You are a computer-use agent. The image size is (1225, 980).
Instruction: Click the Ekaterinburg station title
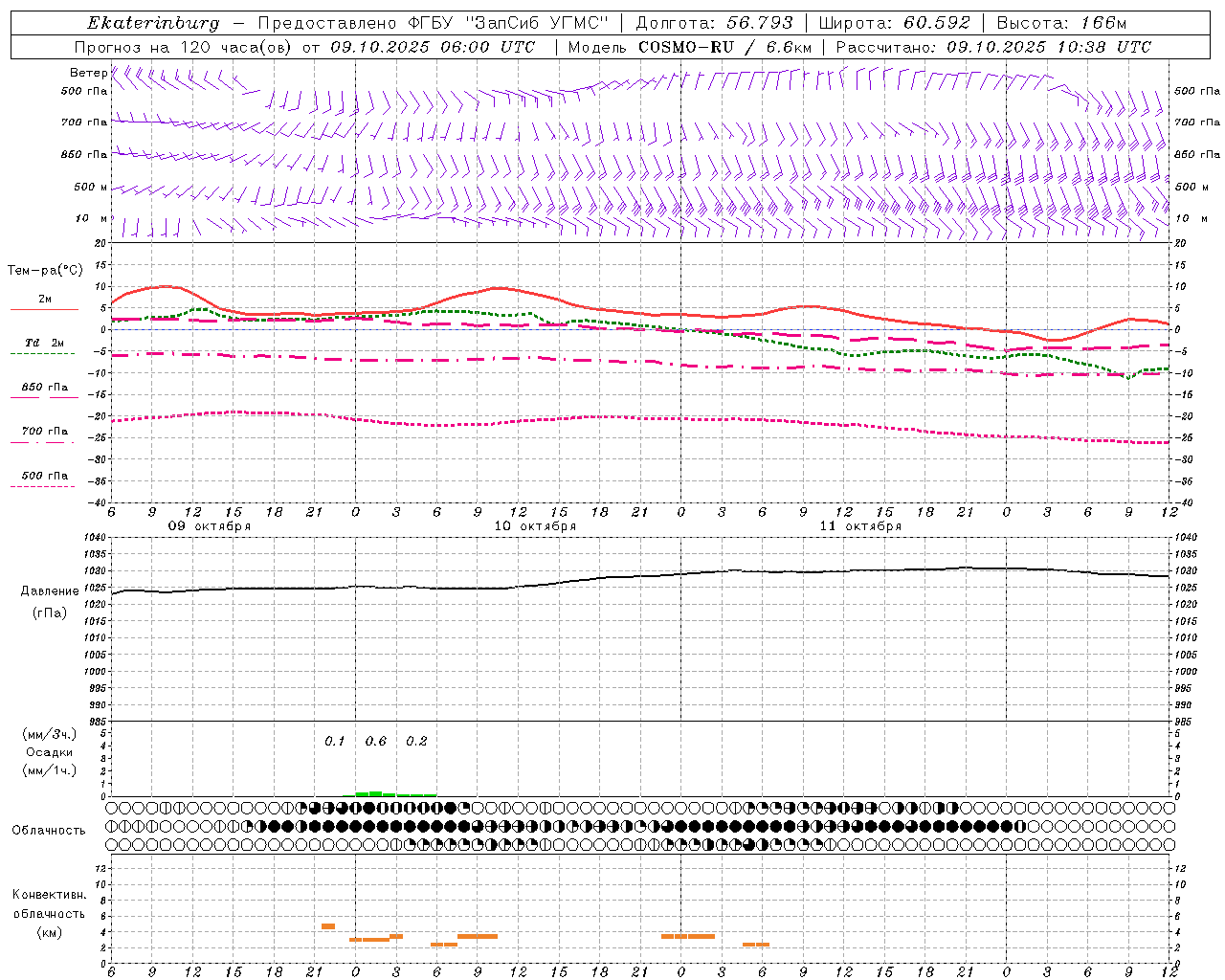[153, 23]
